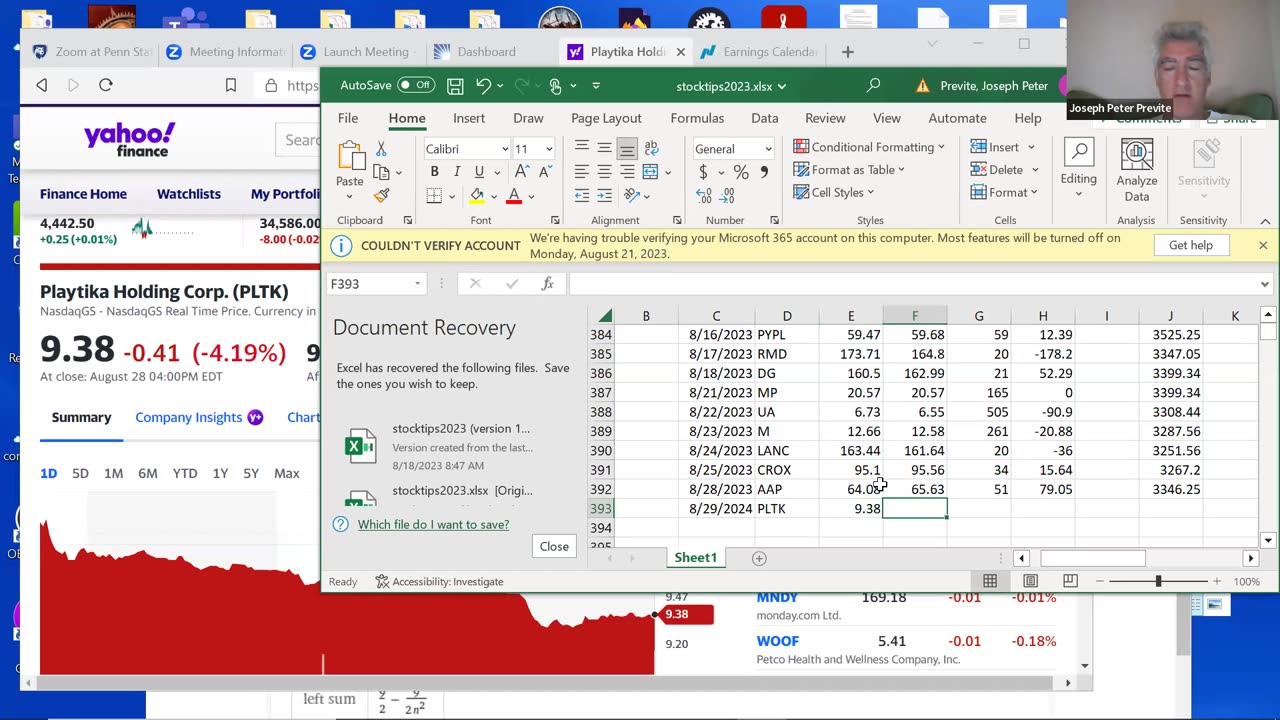
Task: Click Merge and Center icon
Action: coord(651,172)
